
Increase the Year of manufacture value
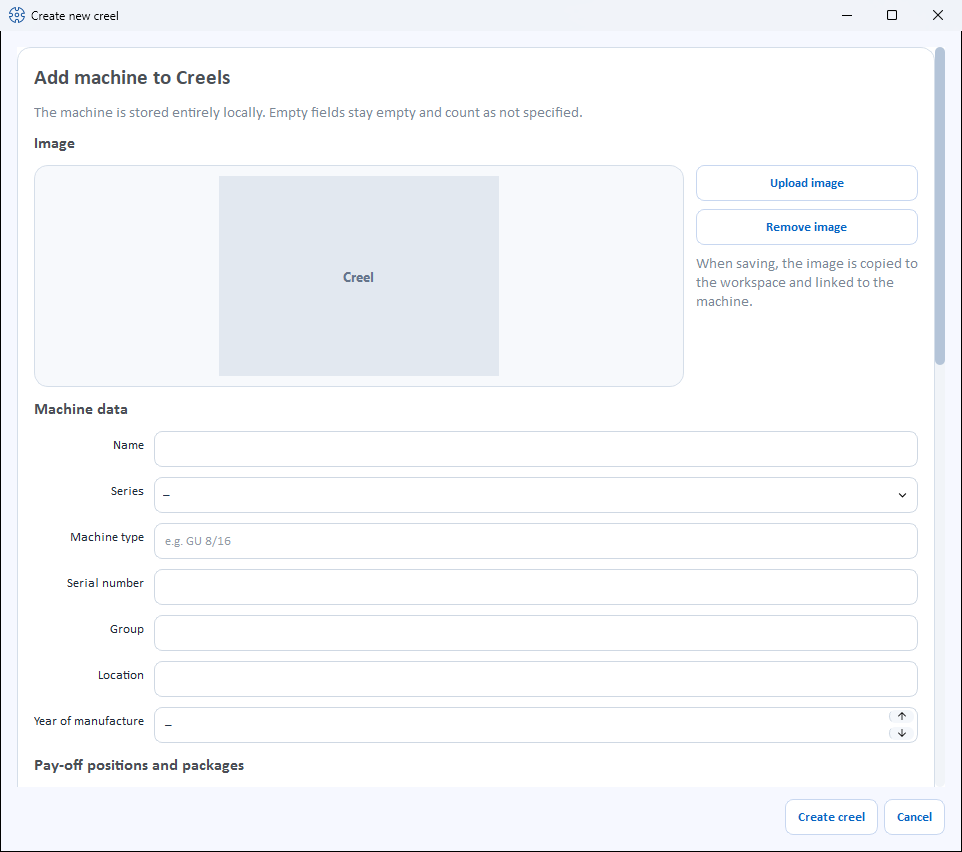[x=901, y=716]
